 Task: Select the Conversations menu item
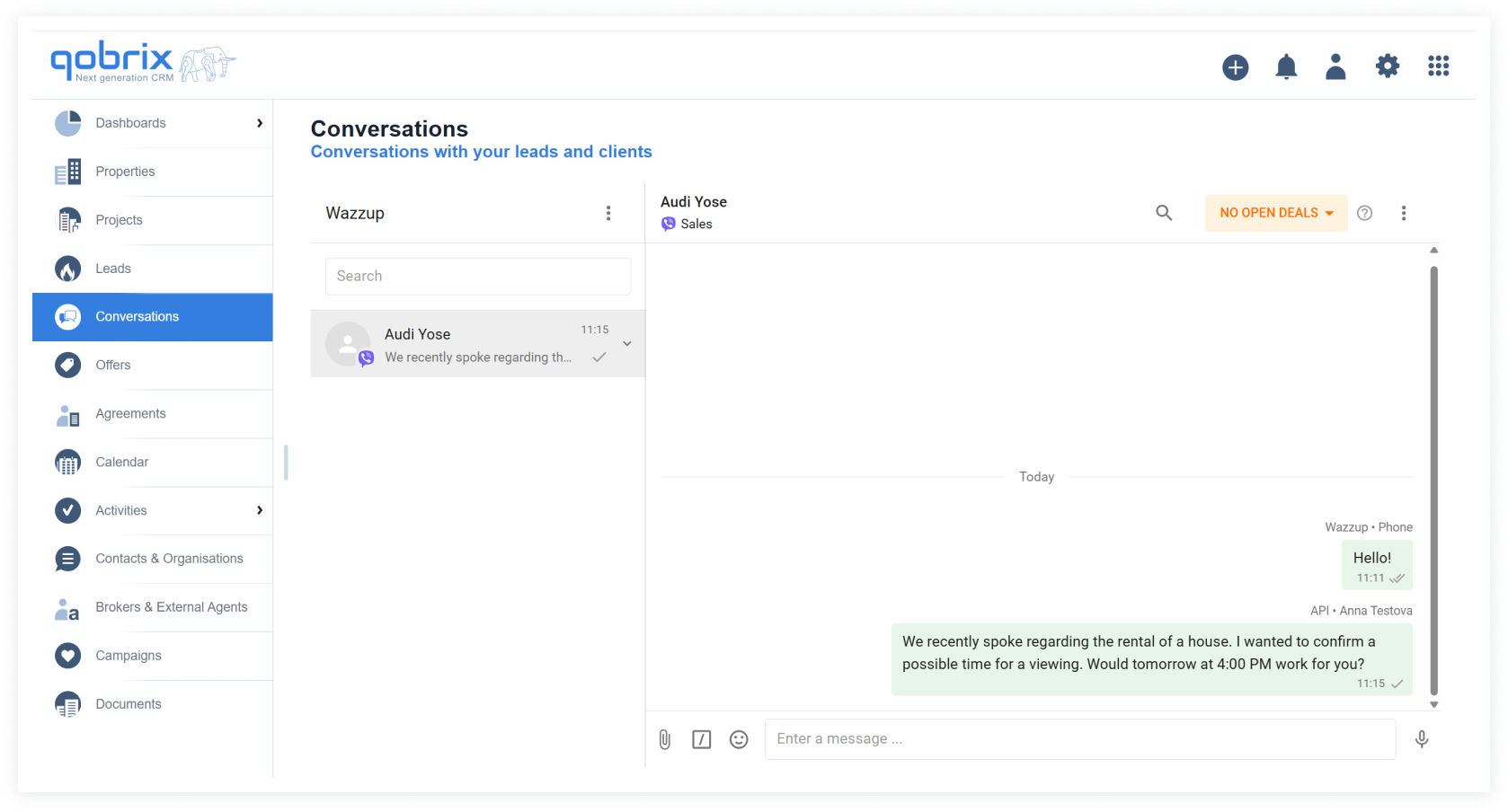point(153,317)
